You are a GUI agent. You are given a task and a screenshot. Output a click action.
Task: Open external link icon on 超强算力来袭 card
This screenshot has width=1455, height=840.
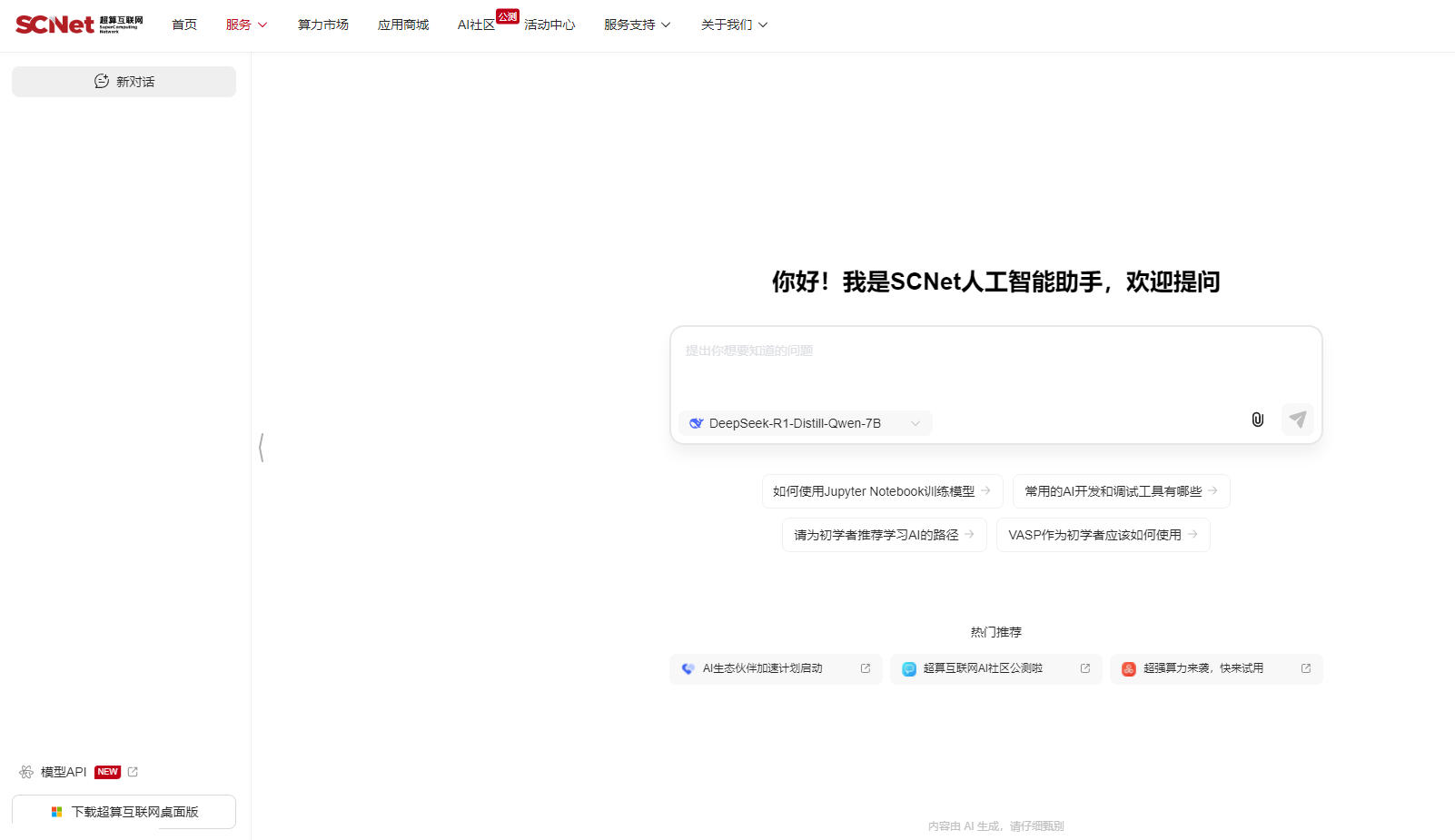click(1306, 668)
